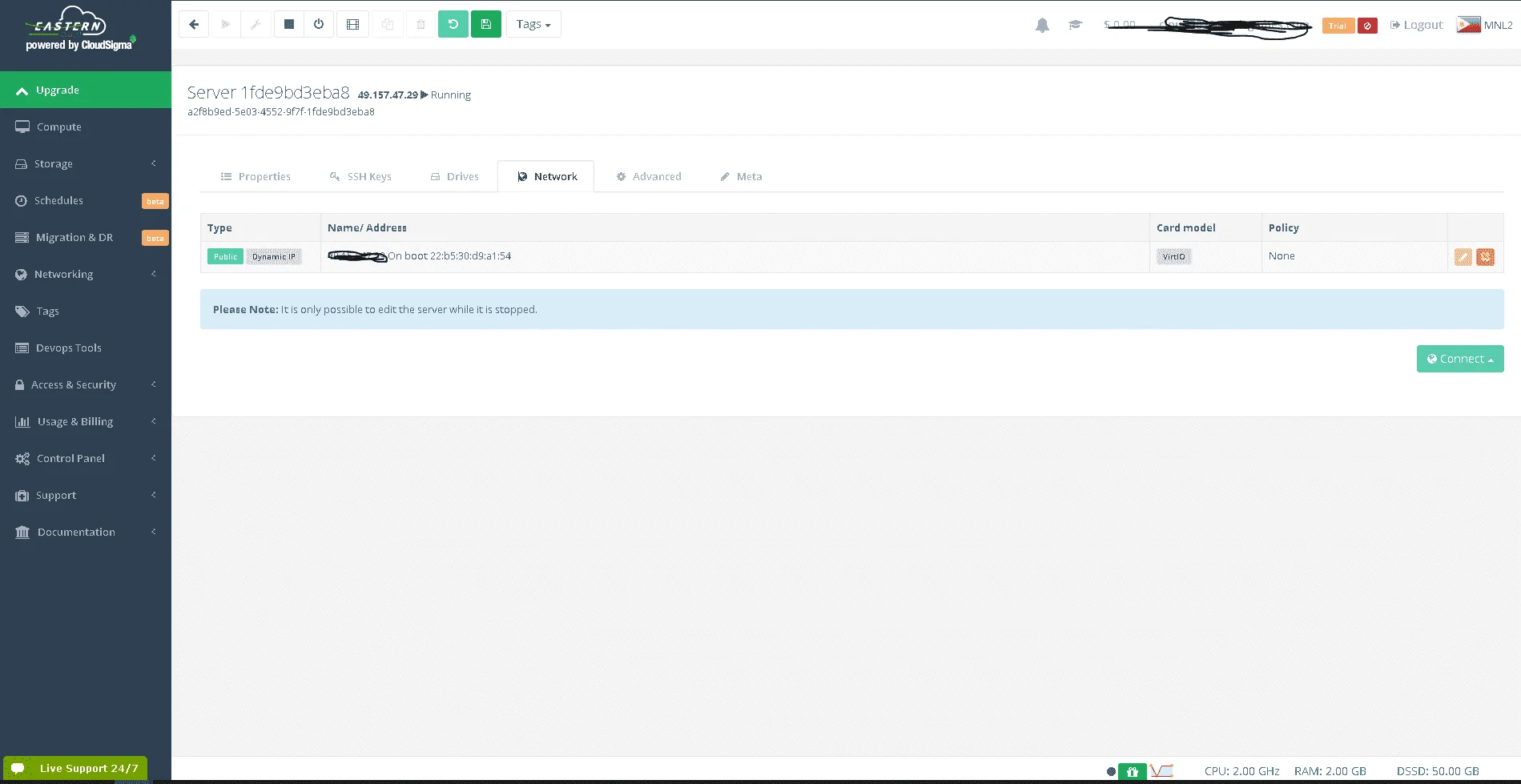This screenshot has height=784, width=1521.
Task: Click the green Public type label
Action: point(225,256)
